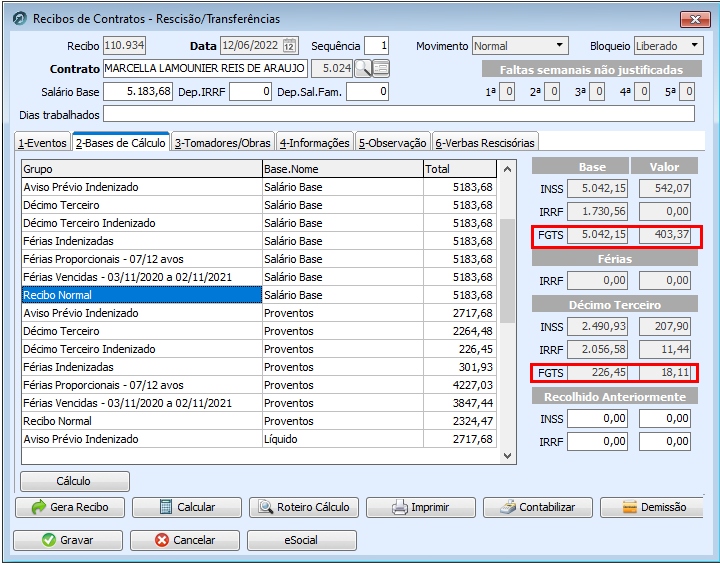Go to the 4-Informações tab
The width and height of the screenshot is (720, 563).
click(315, 143)
